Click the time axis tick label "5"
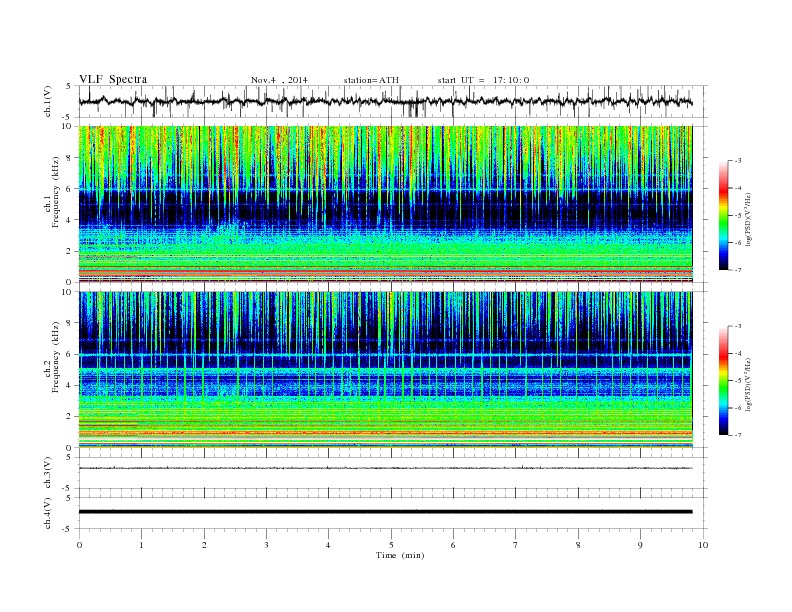 391,545
